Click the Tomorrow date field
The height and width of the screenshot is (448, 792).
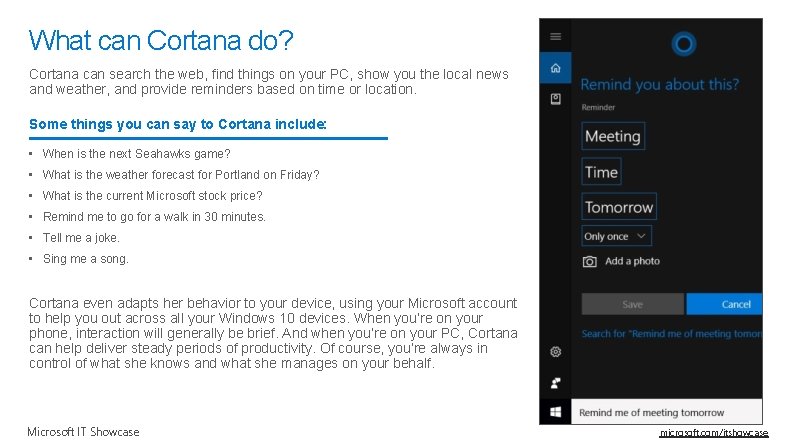[619, 207]
